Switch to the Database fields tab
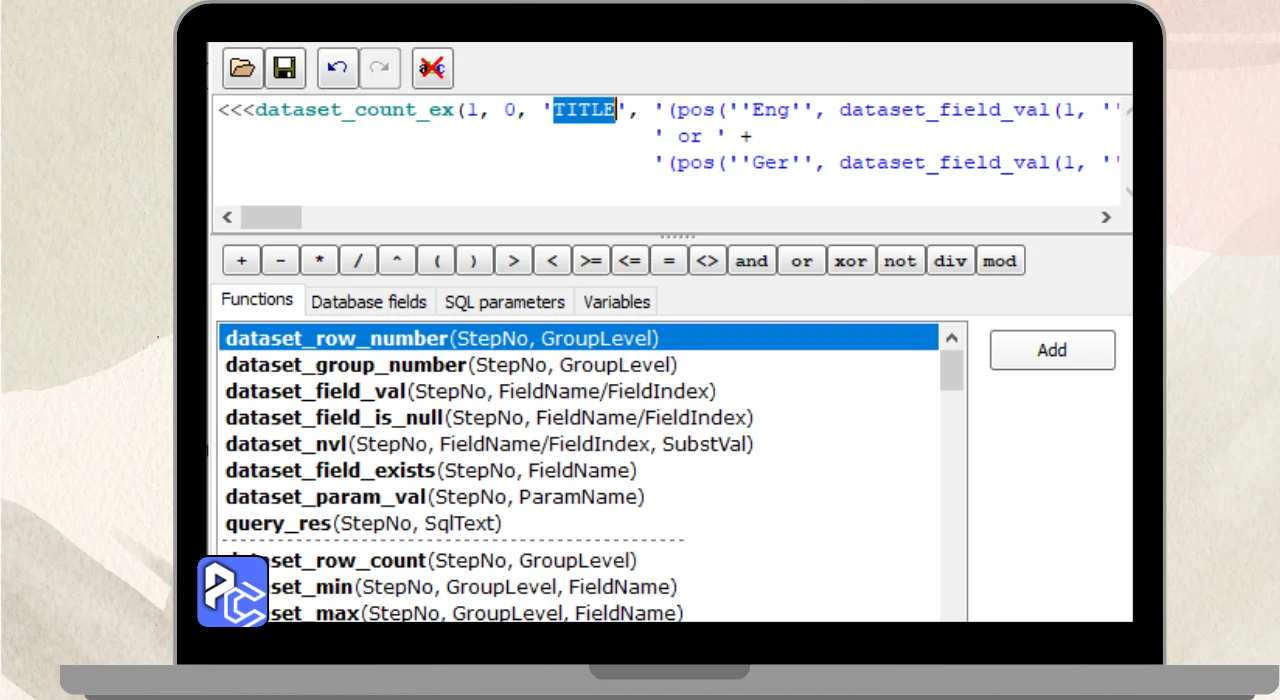Viewport: 1280px width, 700px height. [x=369, y=301]
